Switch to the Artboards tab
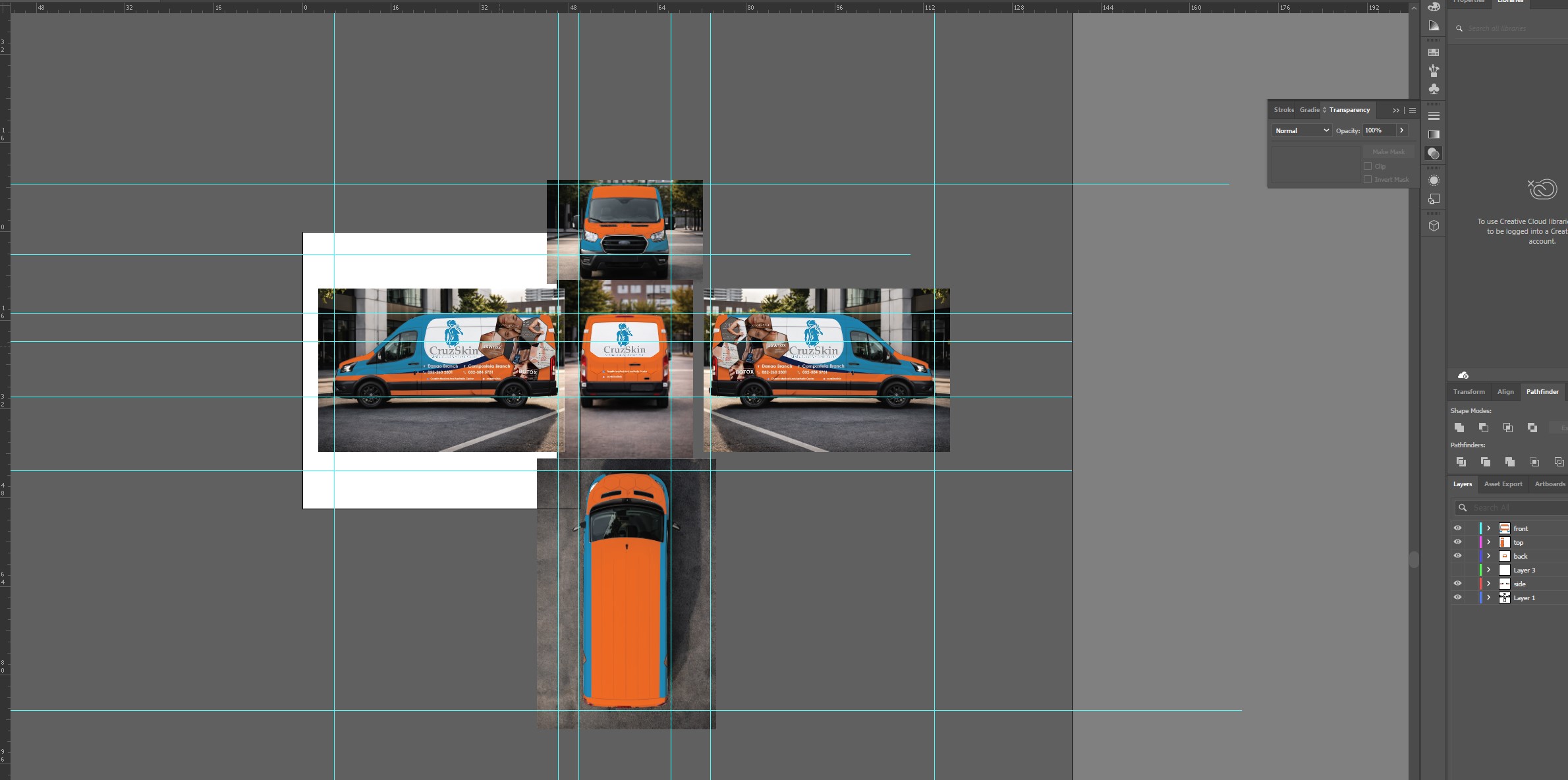 click(1550, 484)
